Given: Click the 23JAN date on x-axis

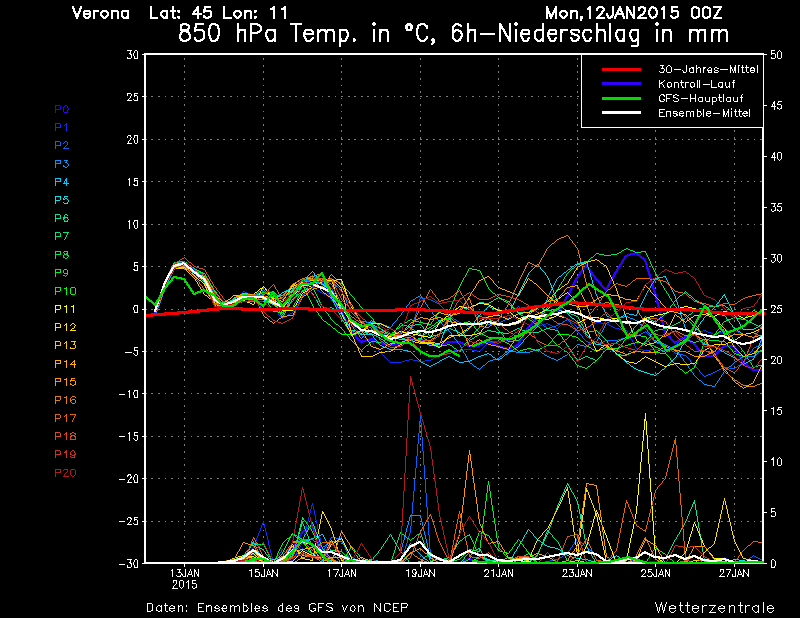Looking at the screenshot, I should (x=577, y=573).
